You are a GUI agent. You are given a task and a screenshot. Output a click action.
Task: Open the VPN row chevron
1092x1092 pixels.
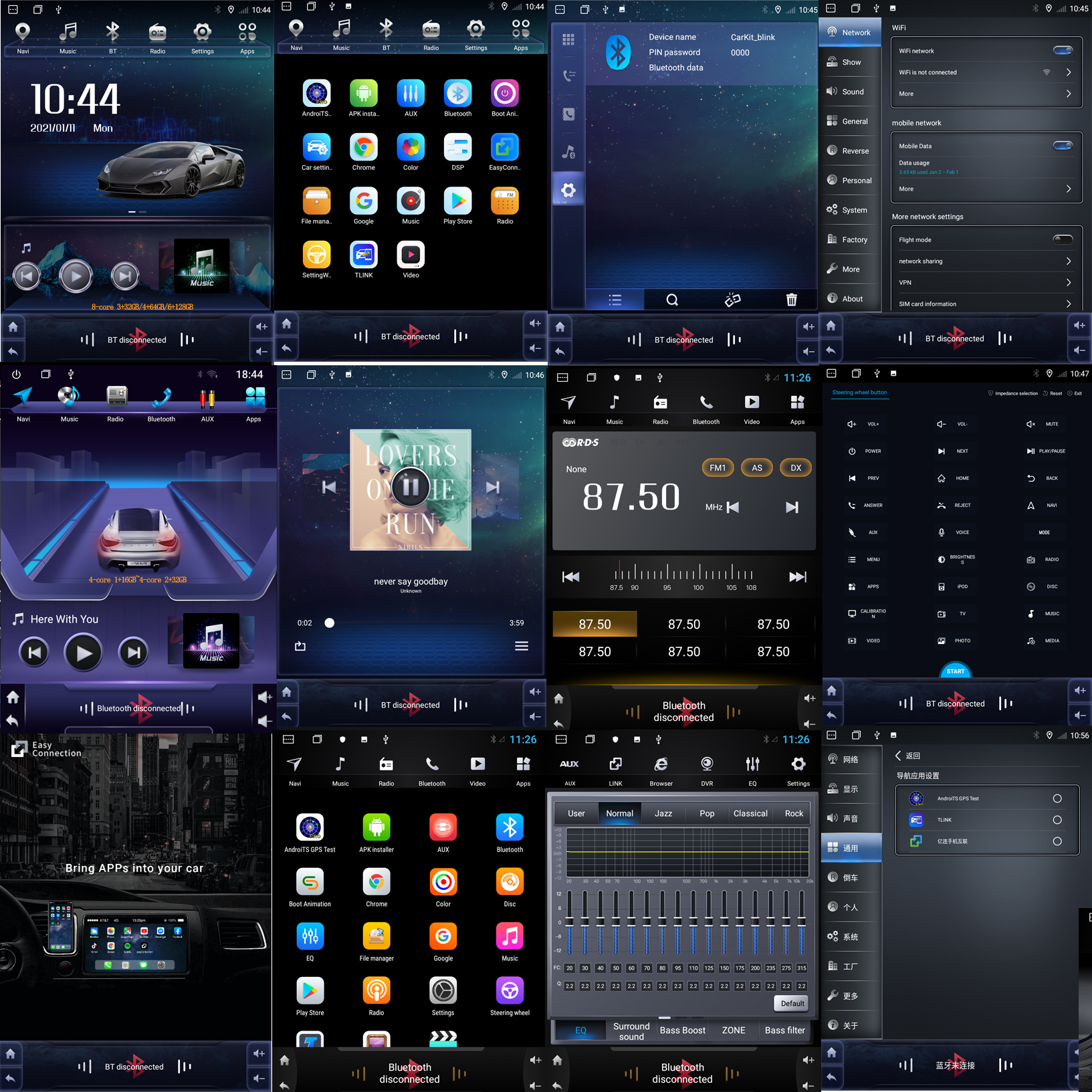1068,283
